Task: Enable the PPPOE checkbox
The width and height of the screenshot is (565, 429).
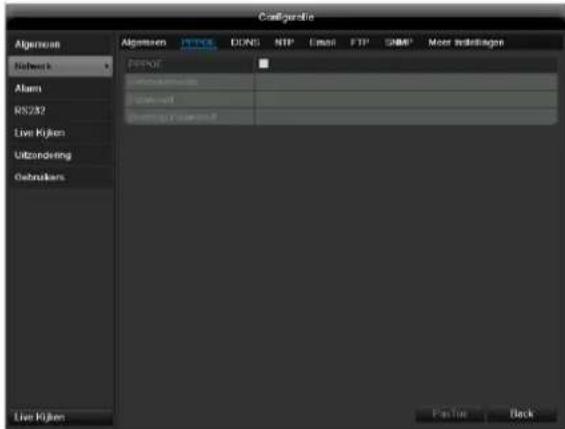Action: pyautogui.click(x=263, y=64)
